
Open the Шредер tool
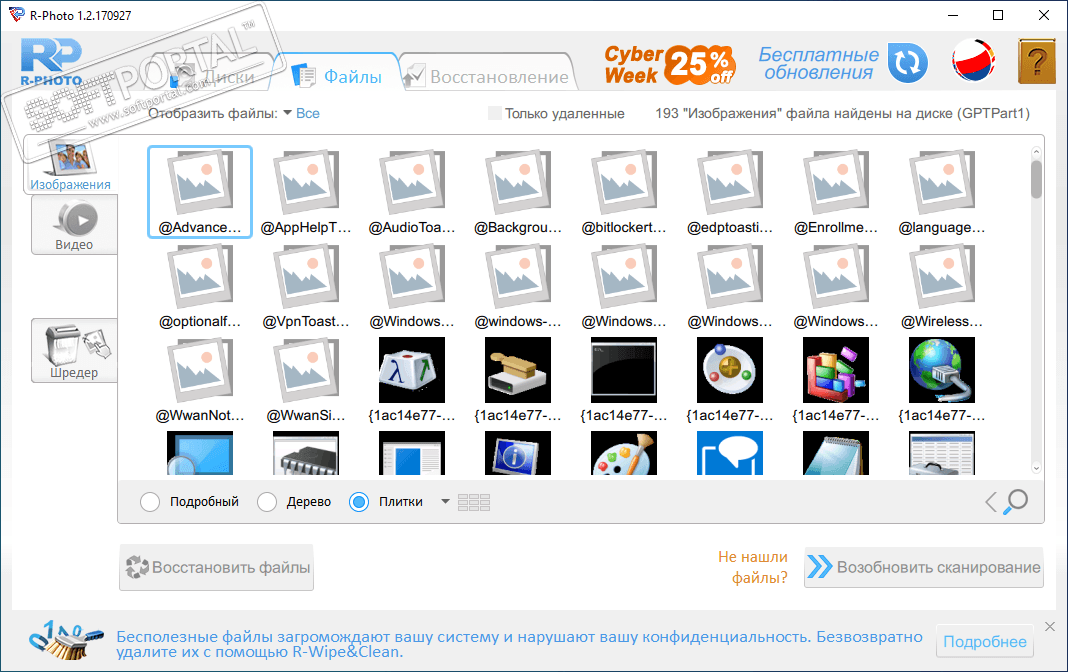[74, 351]
